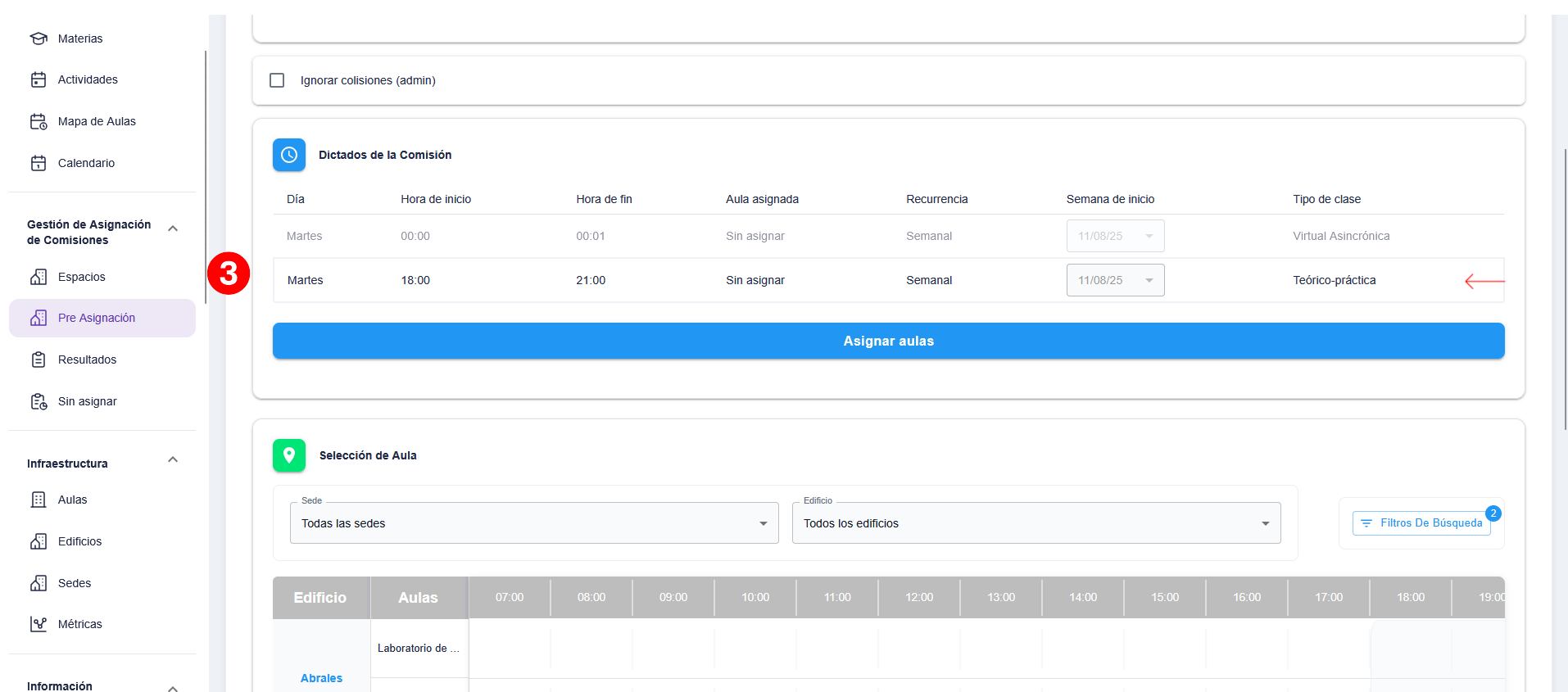
Task: Collapse Gestión de Asignación de Comisiones section
Action: [x=173, y=228]
